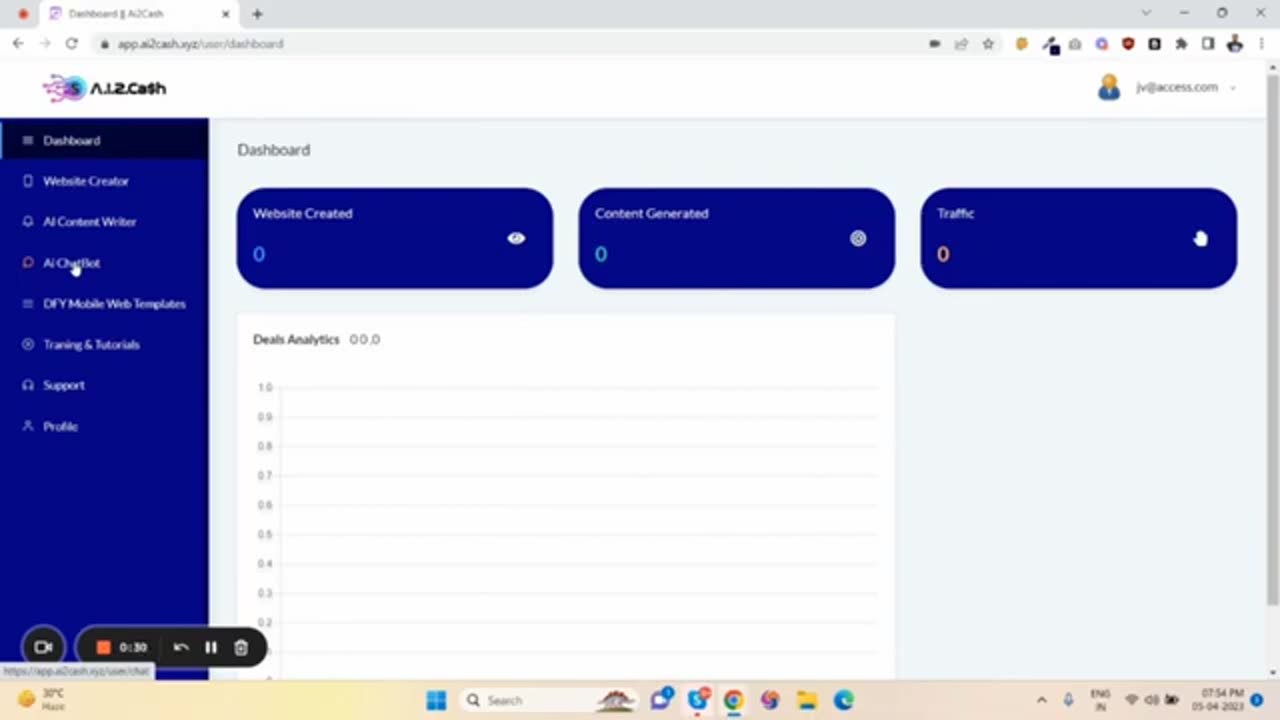Click the user avatar icon in header

point(1109,88)
